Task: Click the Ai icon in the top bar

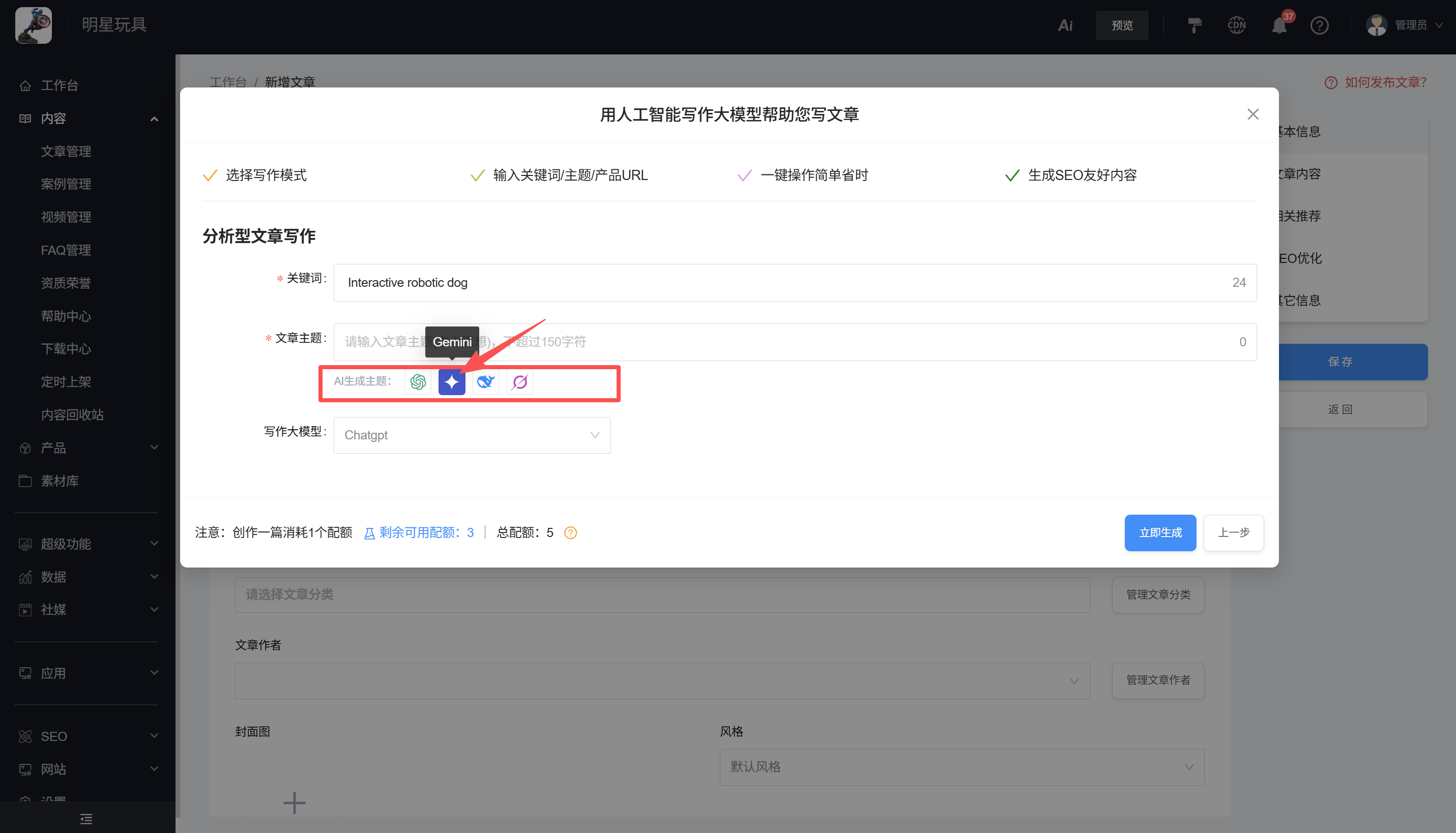Action: point(1065,24)
